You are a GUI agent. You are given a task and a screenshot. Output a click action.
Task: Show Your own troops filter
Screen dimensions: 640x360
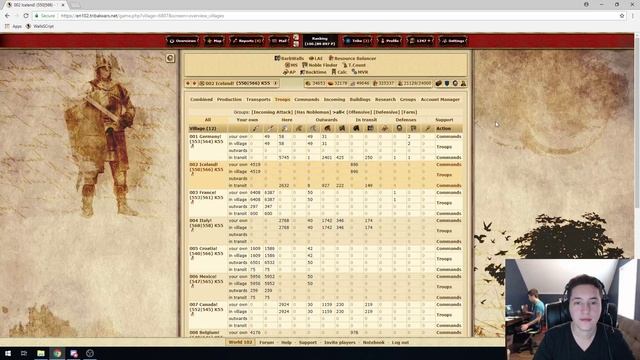pos(247,120)
